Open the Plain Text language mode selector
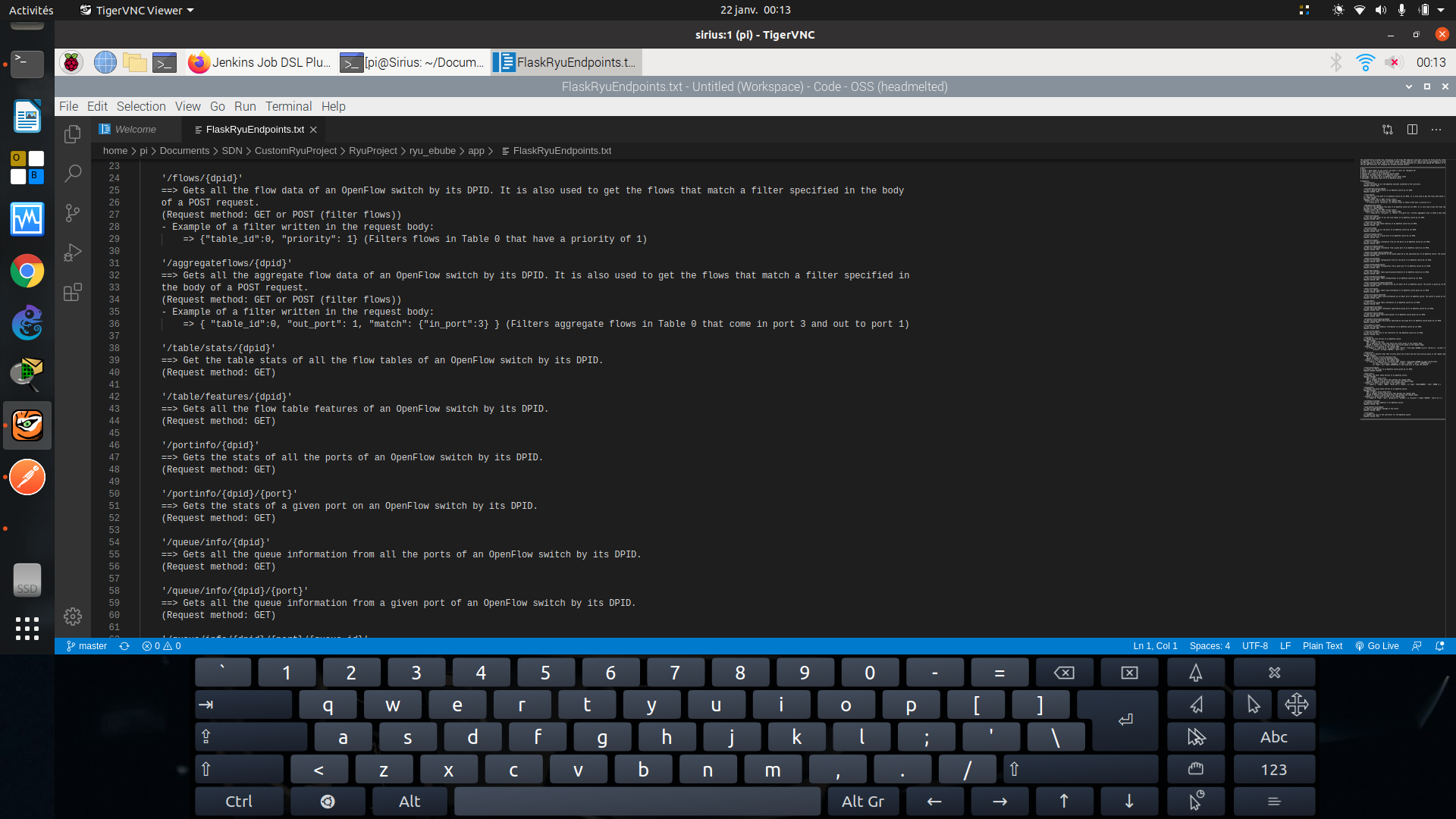Viewport: 1456px width, 819px height. pos(1323,646)
